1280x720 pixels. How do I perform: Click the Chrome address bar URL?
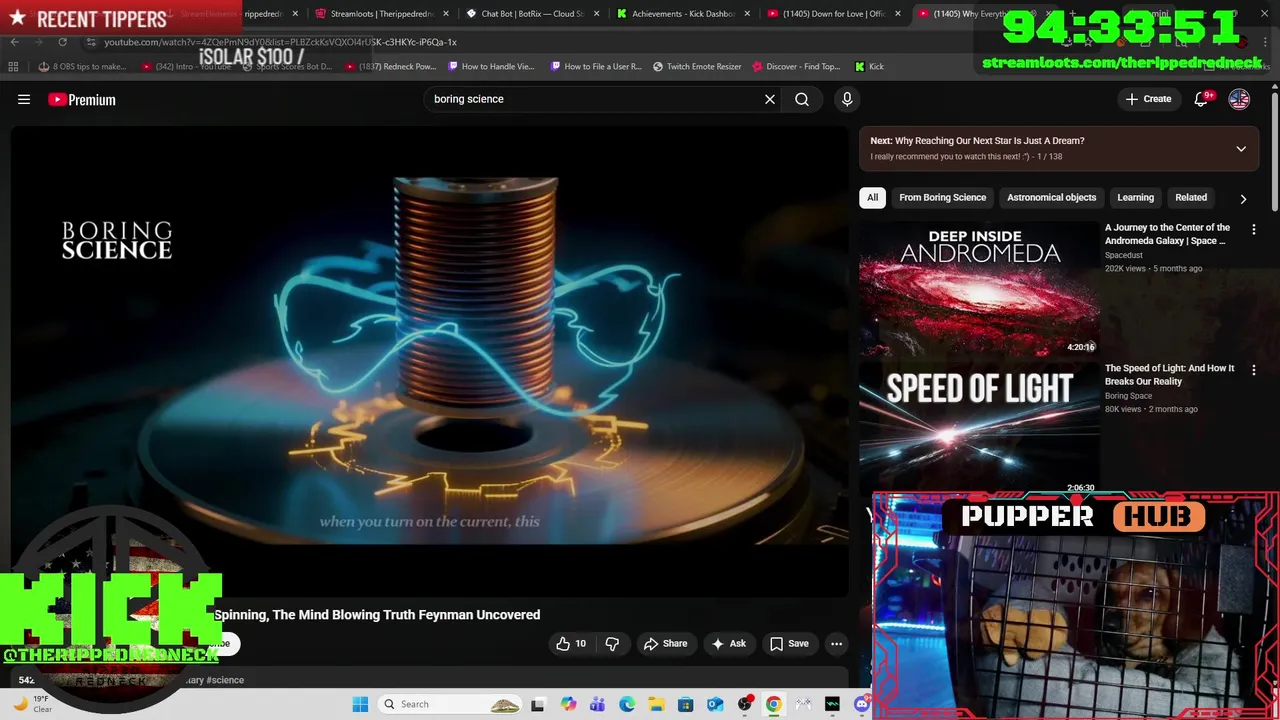(x=280, y=42)
